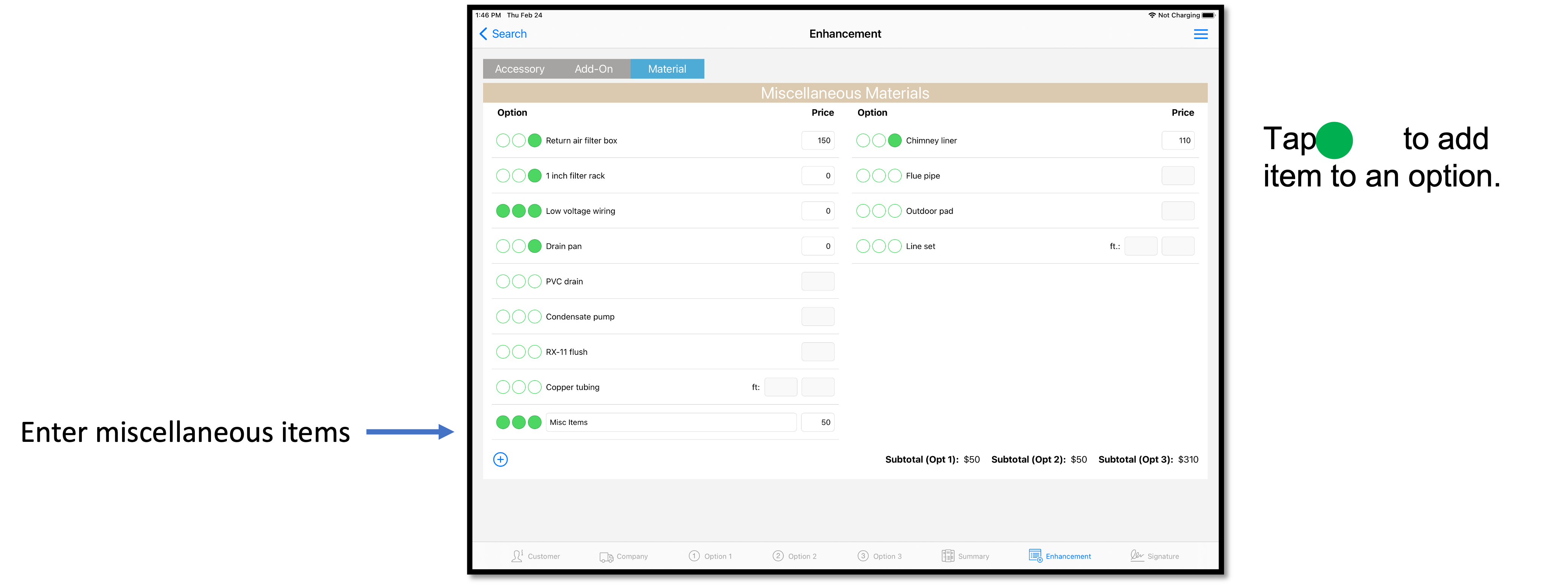Click the Misc Items text field

[671, 423]
